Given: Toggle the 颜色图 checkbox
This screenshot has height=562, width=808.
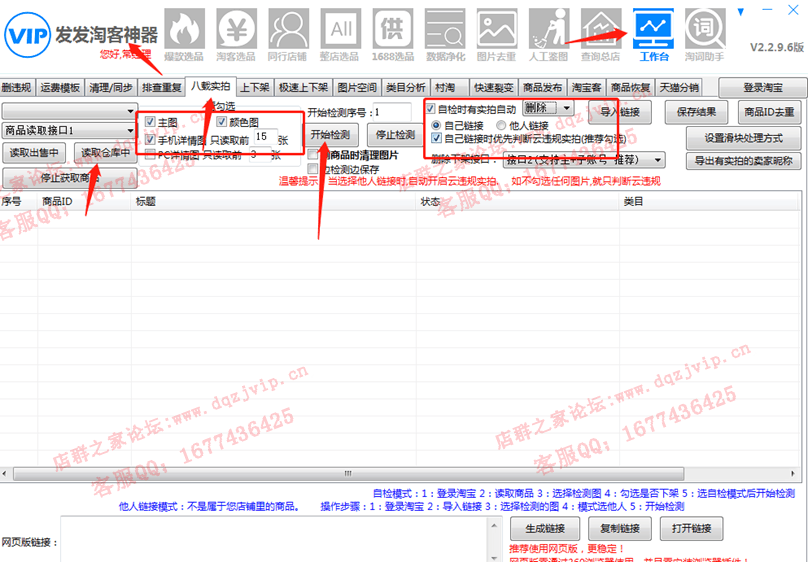Looking at the screenshot, I should (222, 122).
